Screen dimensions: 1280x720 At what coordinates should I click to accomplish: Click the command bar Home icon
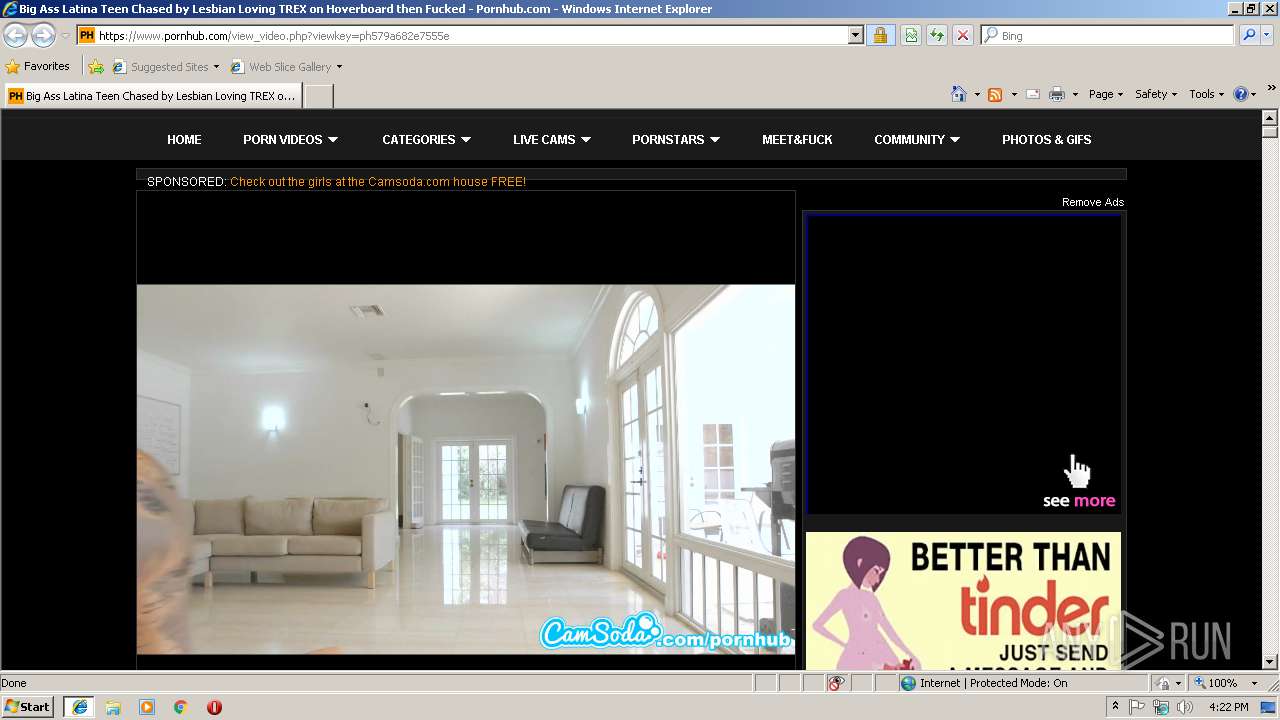coord(959,94)
